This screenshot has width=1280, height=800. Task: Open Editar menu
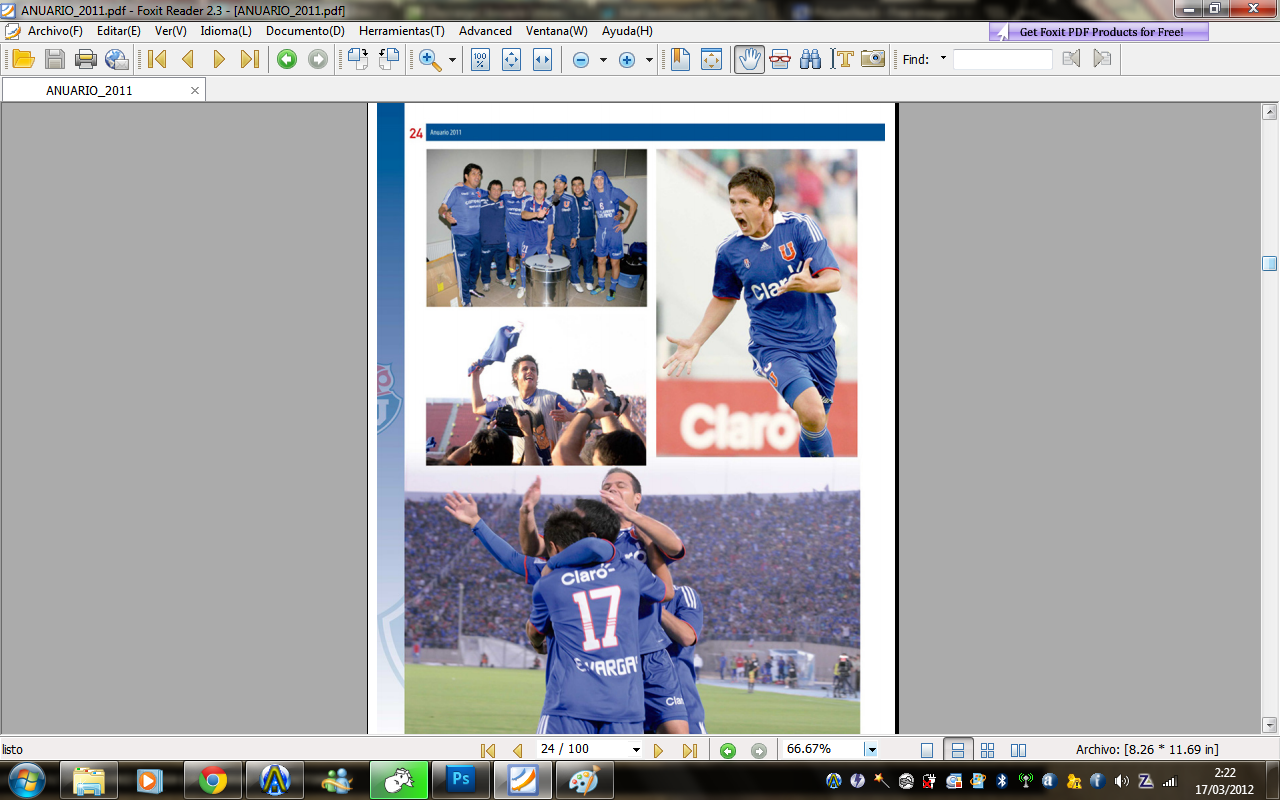119,31
